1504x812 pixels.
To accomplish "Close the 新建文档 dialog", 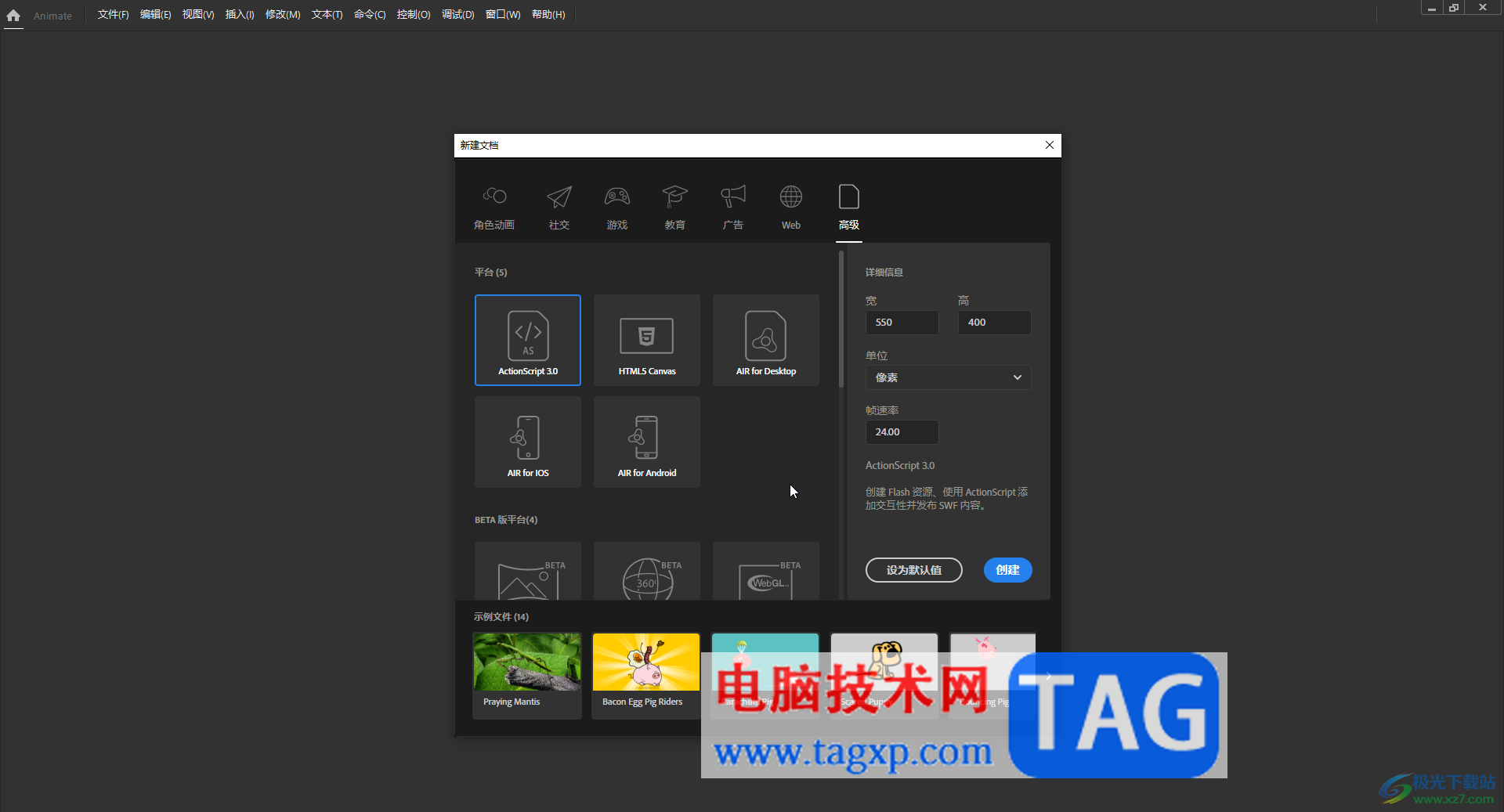I will click(x=1050, y=145).
